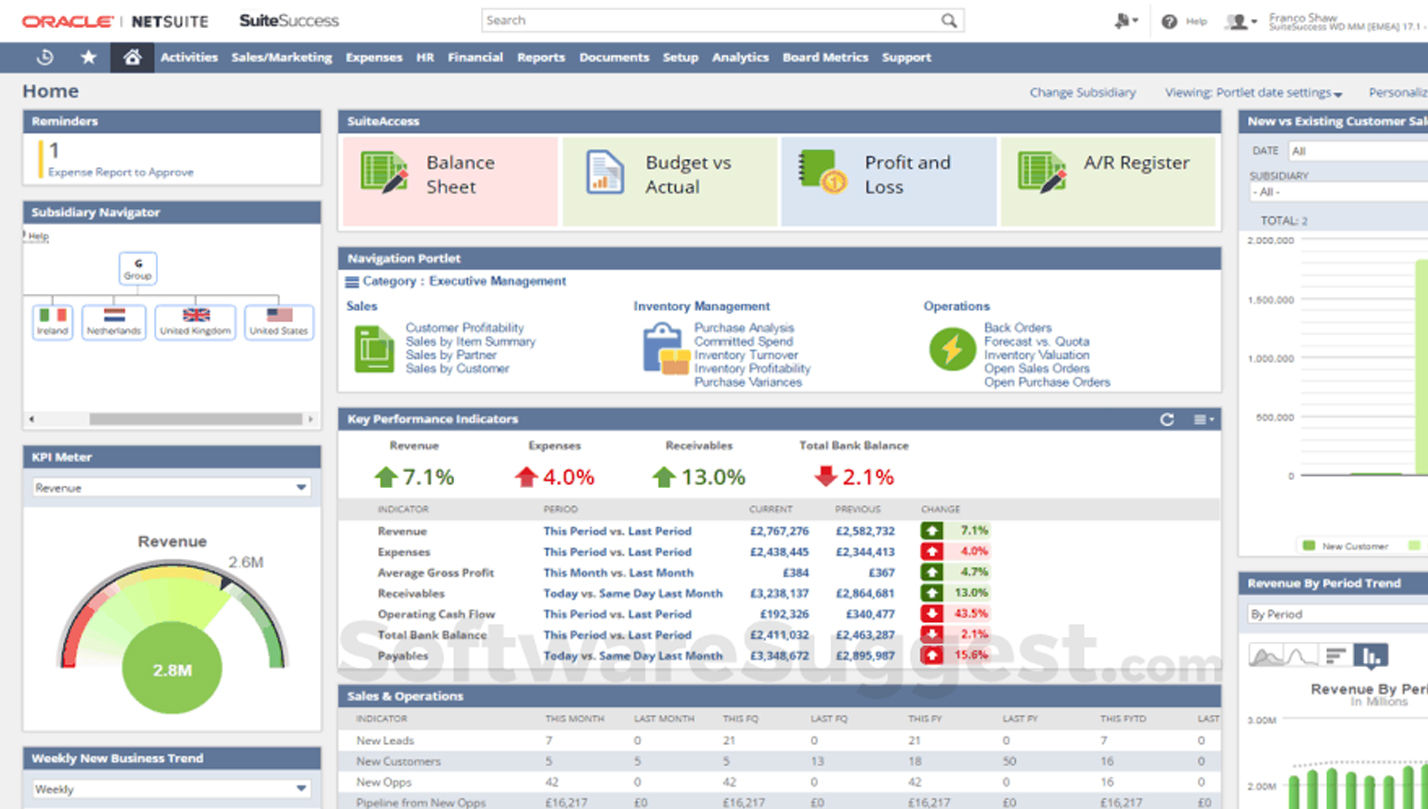Screen dimensions: 1428x809
Task: Click the Help question mark icon
Action: [1169, 21]
